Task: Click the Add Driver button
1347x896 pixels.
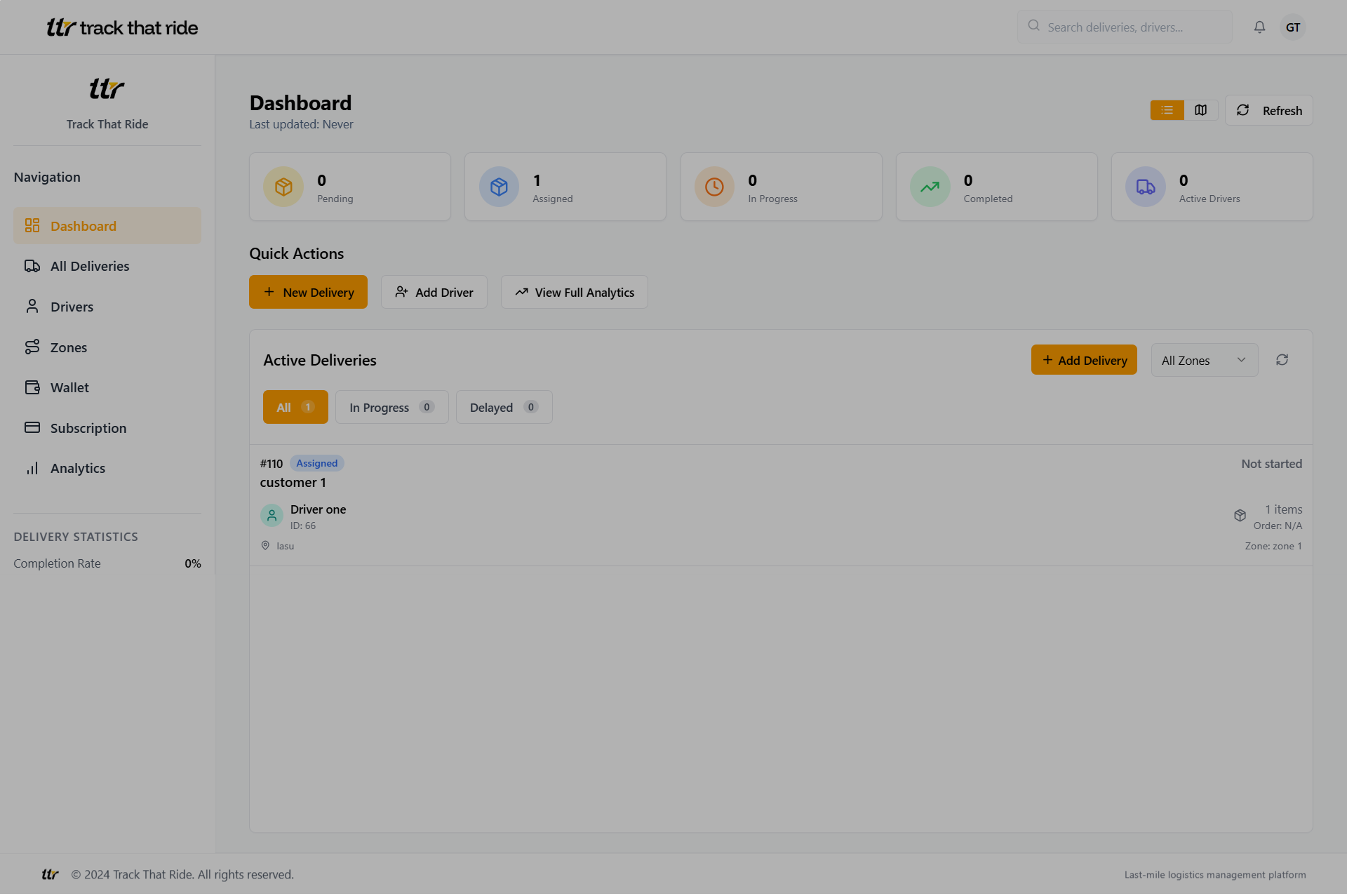Action: [434, 292]
